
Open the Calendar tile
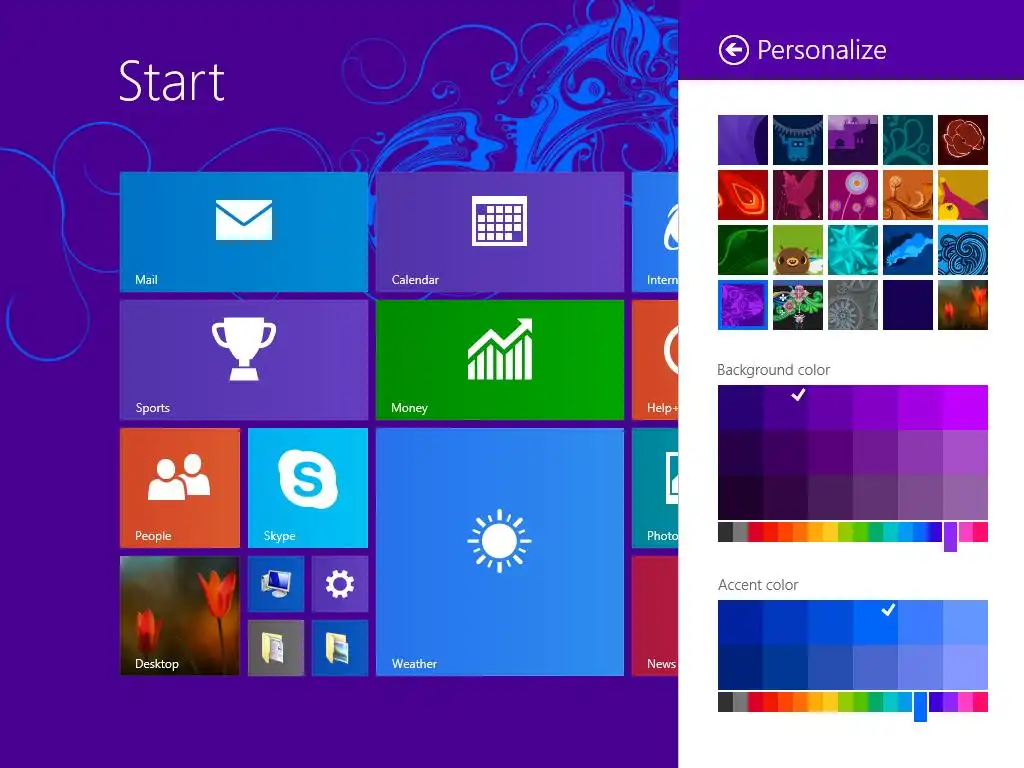click(x=500, y=232)
